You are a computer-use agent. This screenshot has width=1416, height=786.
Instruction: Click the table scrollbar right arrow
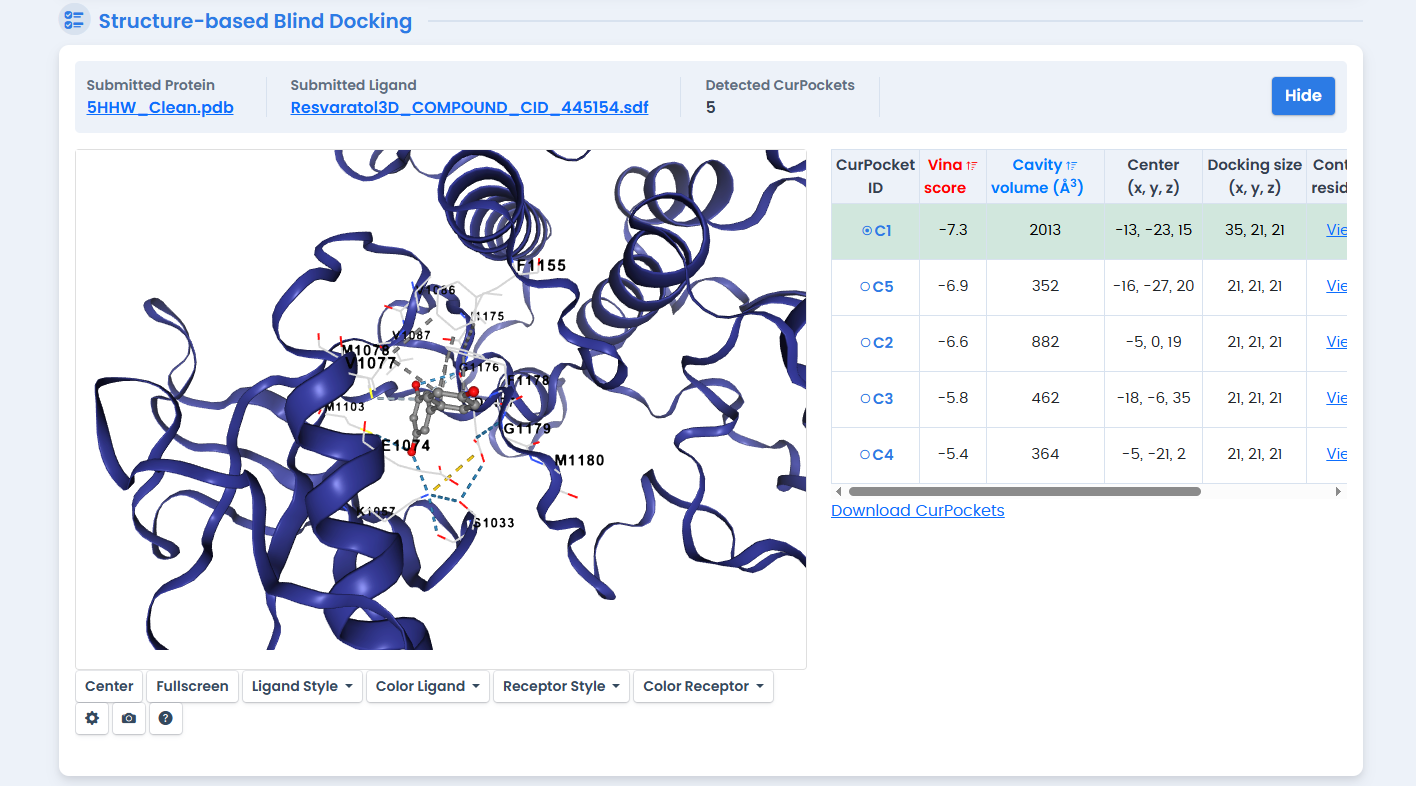click(x=1338, y=492)
